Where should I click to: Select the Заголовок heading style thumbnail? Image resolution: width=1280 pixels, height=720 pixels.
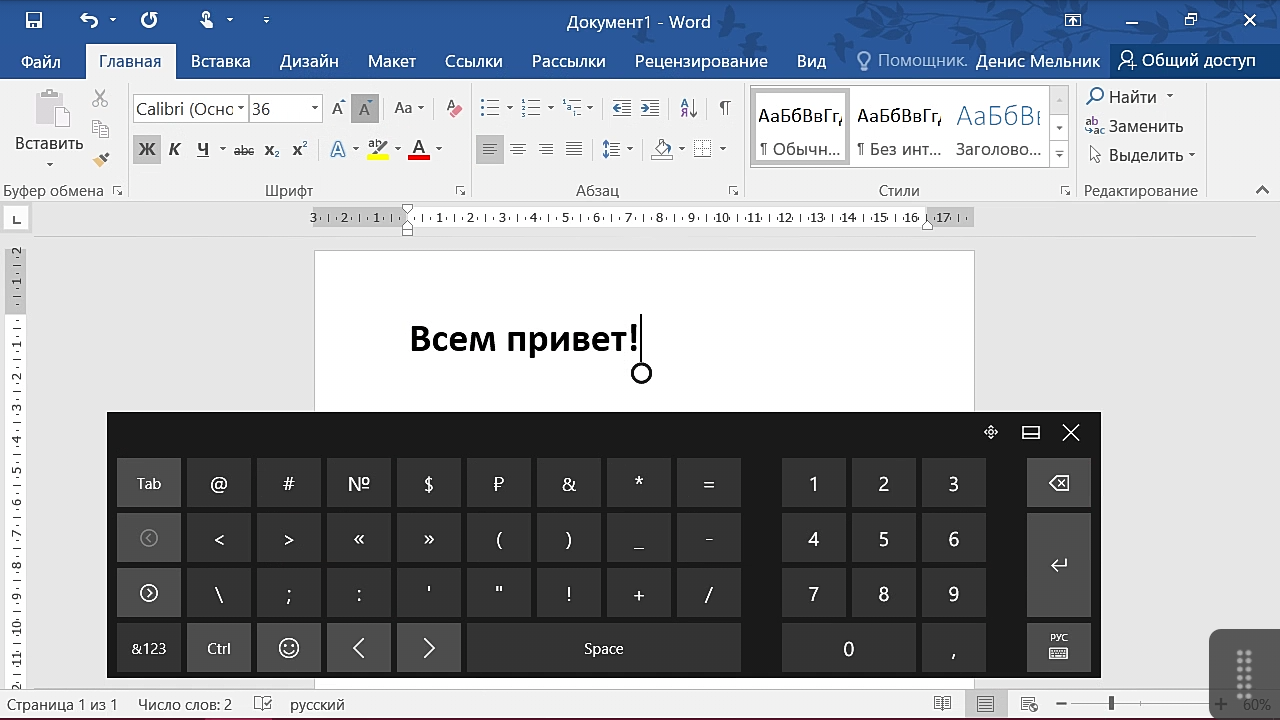click(998, 131)
